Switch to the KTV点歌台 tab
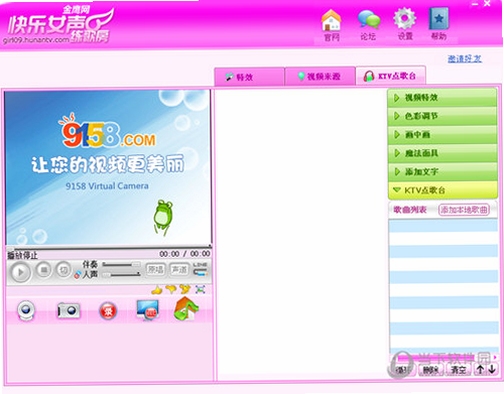Screen dimensions: 504x394 pyautogui.click(x=391, y=76)
